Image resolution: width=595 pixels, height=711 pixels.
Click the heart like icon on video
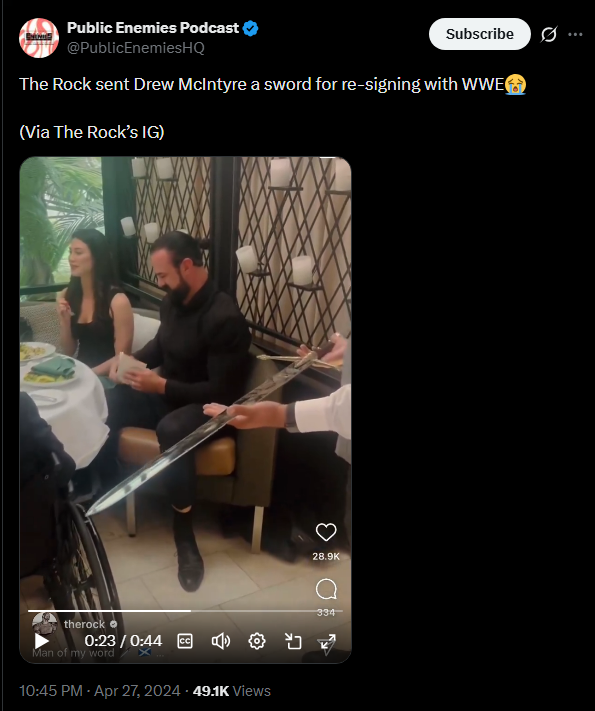(x=326, y=532)
